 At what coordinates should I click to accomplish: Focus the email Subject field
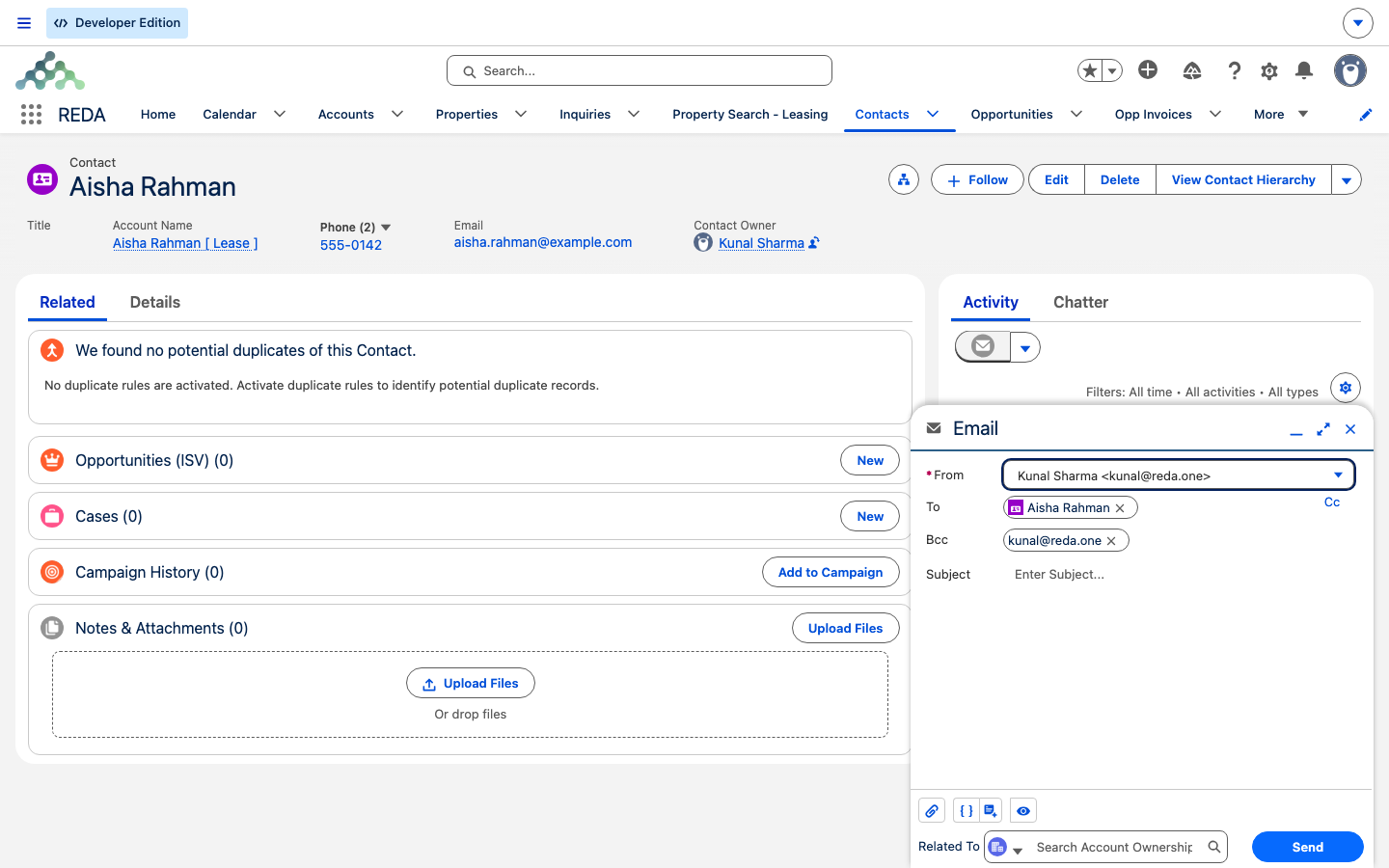pos(1181,575)
